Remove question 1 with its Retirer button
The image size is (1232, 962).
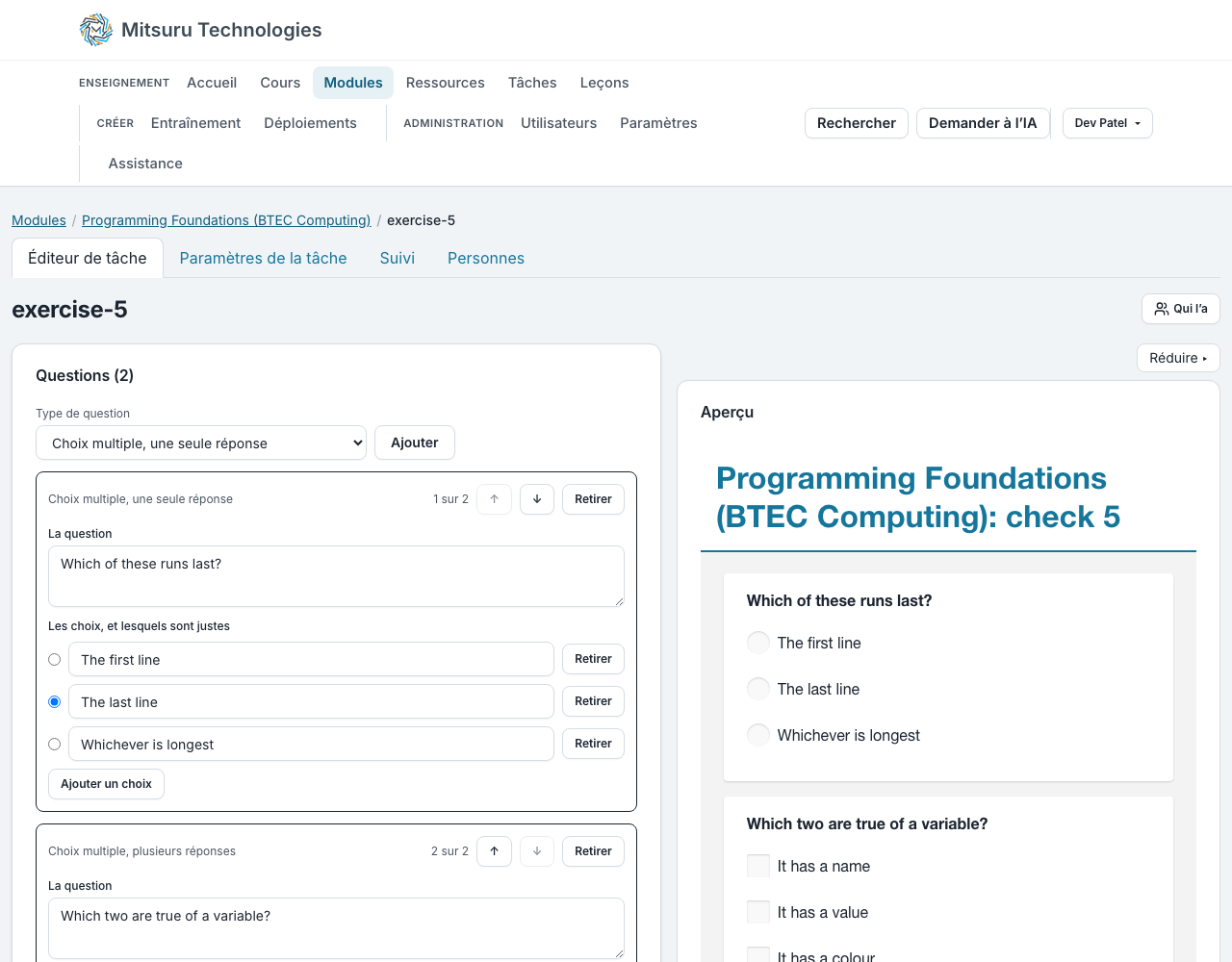[593, 499]
